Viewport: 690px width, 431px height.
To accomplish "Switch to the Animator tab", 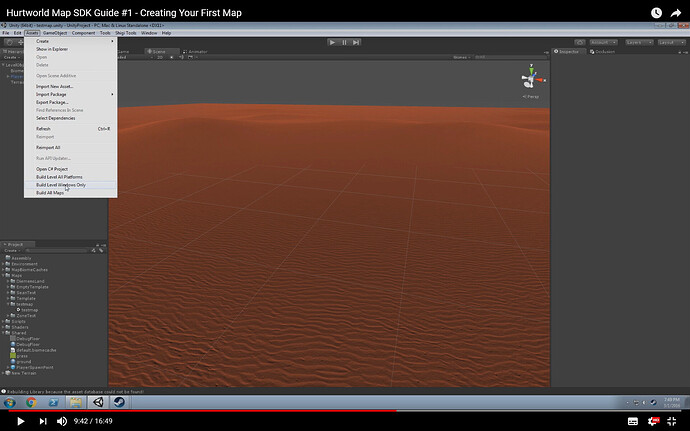I will 195,52.
